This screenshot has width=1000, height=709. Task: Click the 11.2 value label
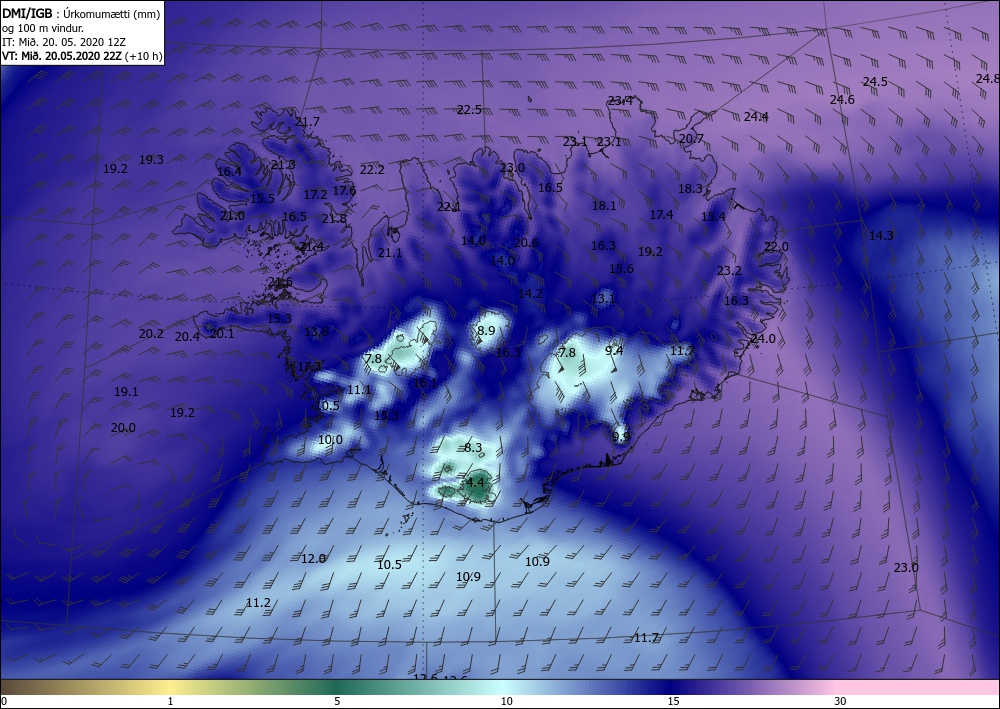click(x=258, y=602)
